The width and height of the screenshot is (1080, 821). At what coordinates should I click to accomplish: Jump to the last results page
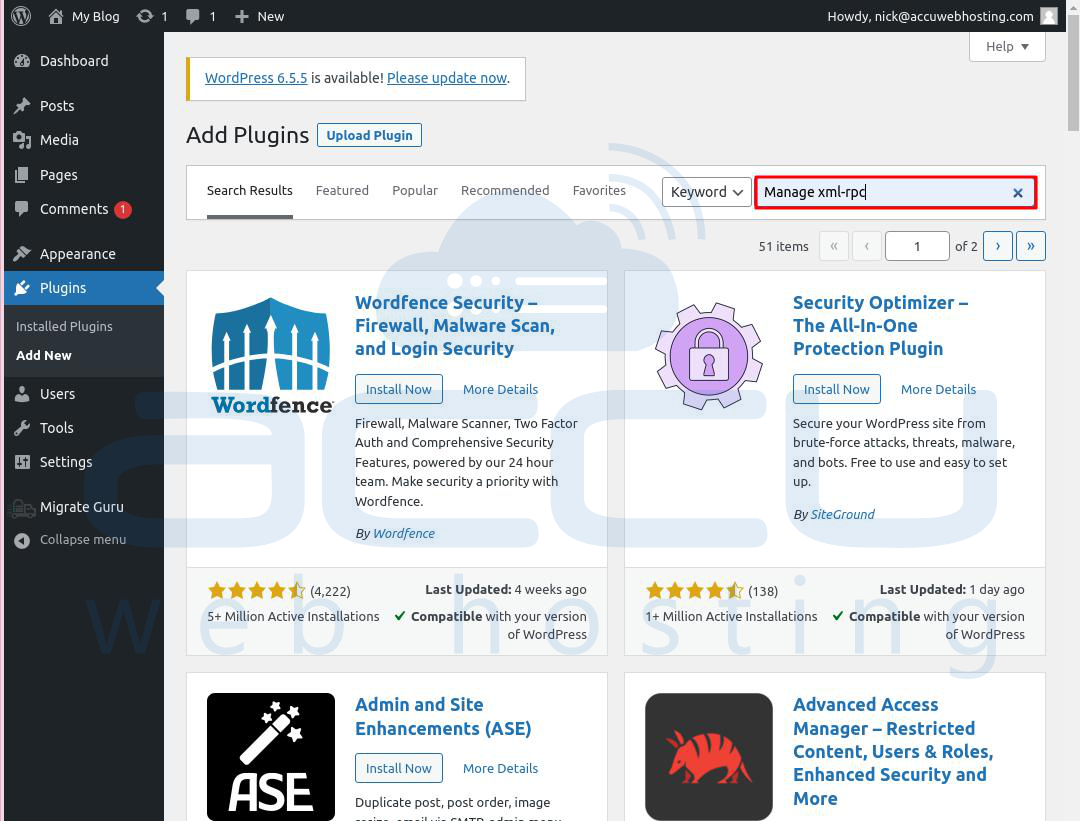[x=1031, y=246]
